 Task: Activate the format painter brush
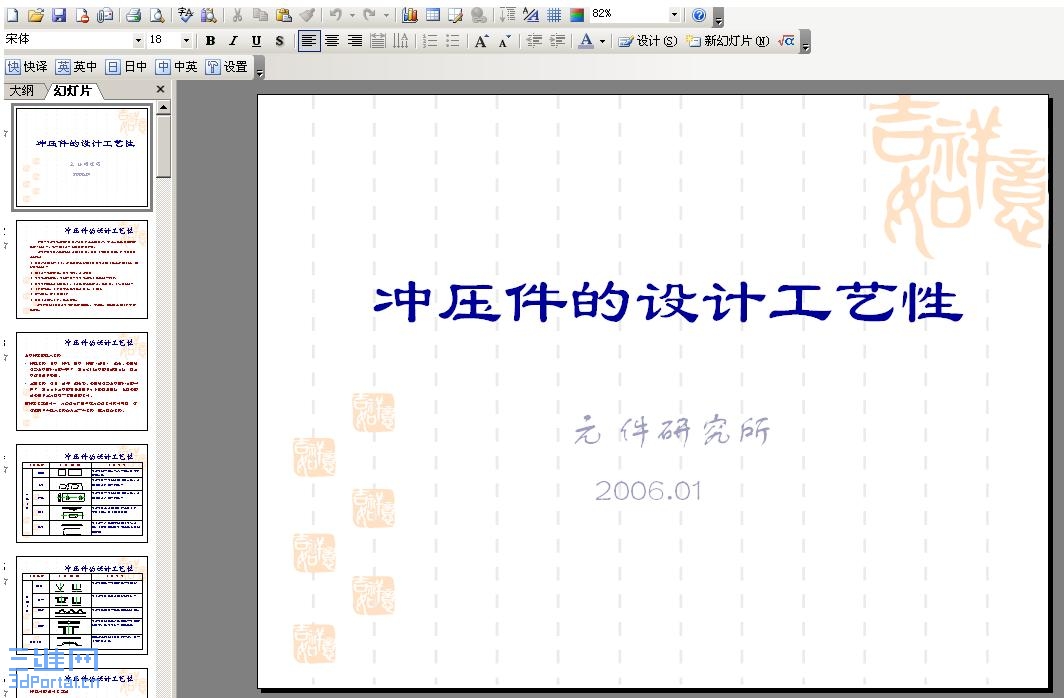(x=307, y=14)
